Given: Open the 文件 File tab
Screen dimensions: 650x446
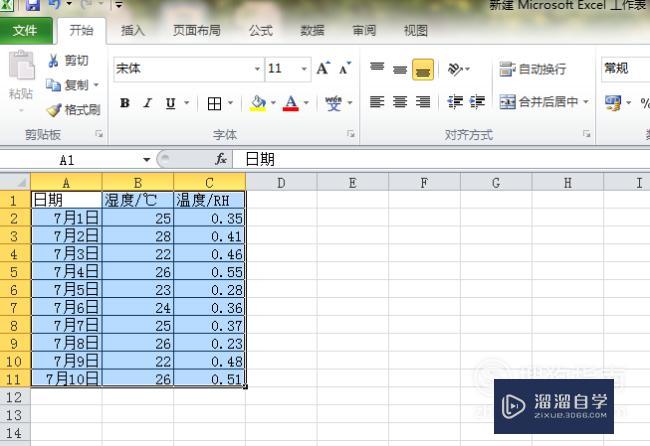Looking at the screenshot, I should (x=25, y=31).
